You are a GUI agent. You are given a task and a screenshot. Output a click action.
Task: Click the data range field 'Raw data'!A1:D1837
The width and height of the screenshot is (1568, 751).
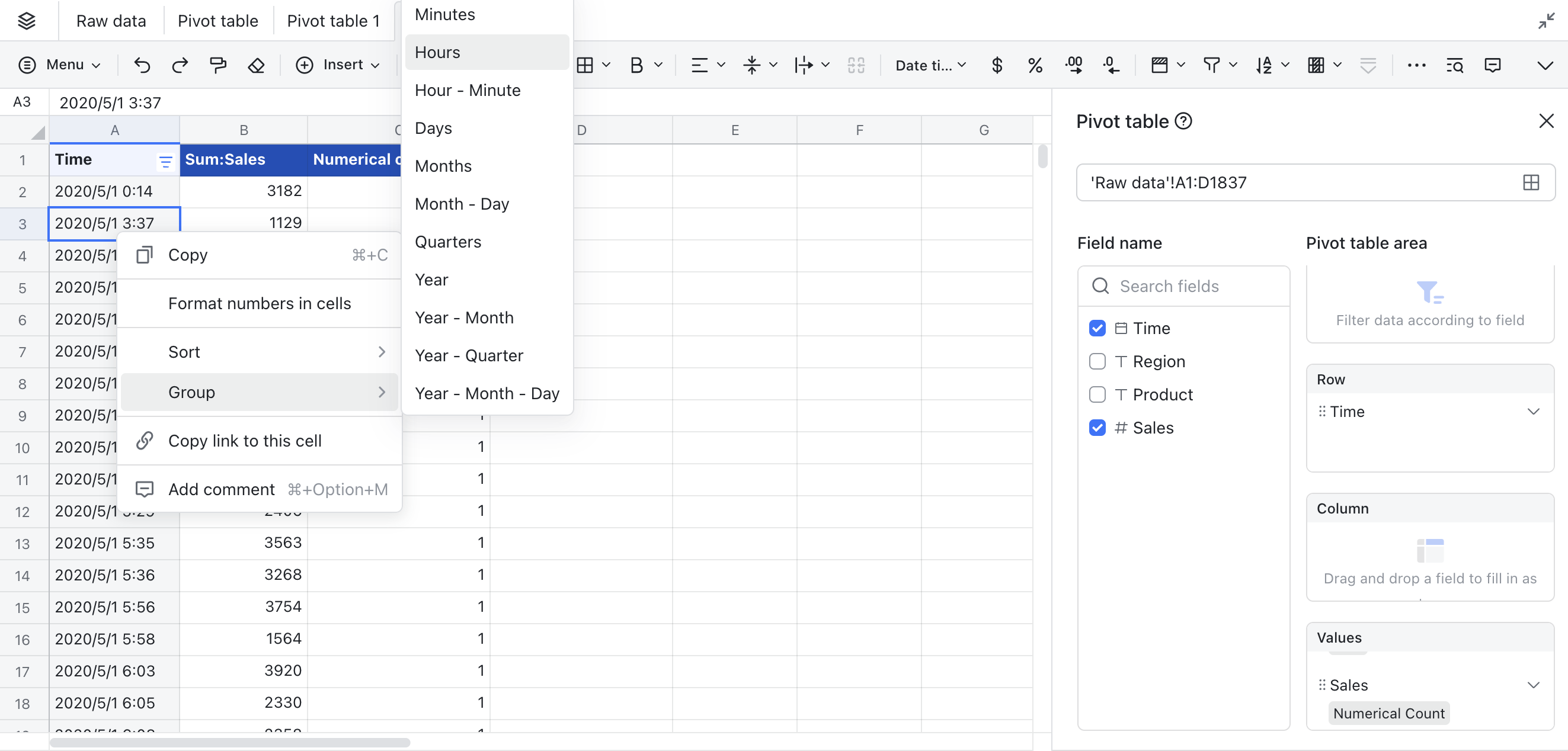pyautogui.click(x=1167, y=182)
